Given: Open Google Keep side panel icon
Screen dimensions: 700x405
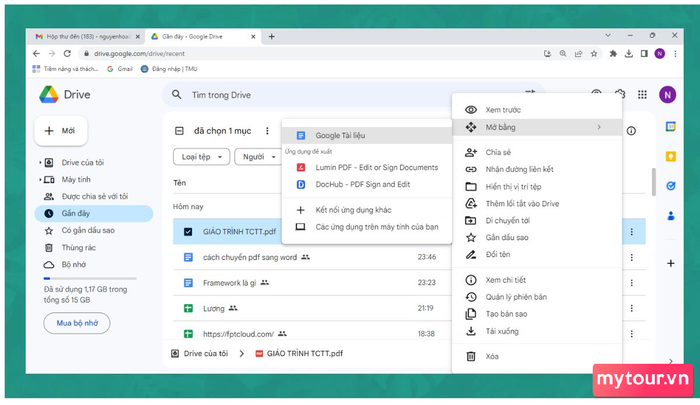Looking at the screenshot, I should (x=671, y=156).
